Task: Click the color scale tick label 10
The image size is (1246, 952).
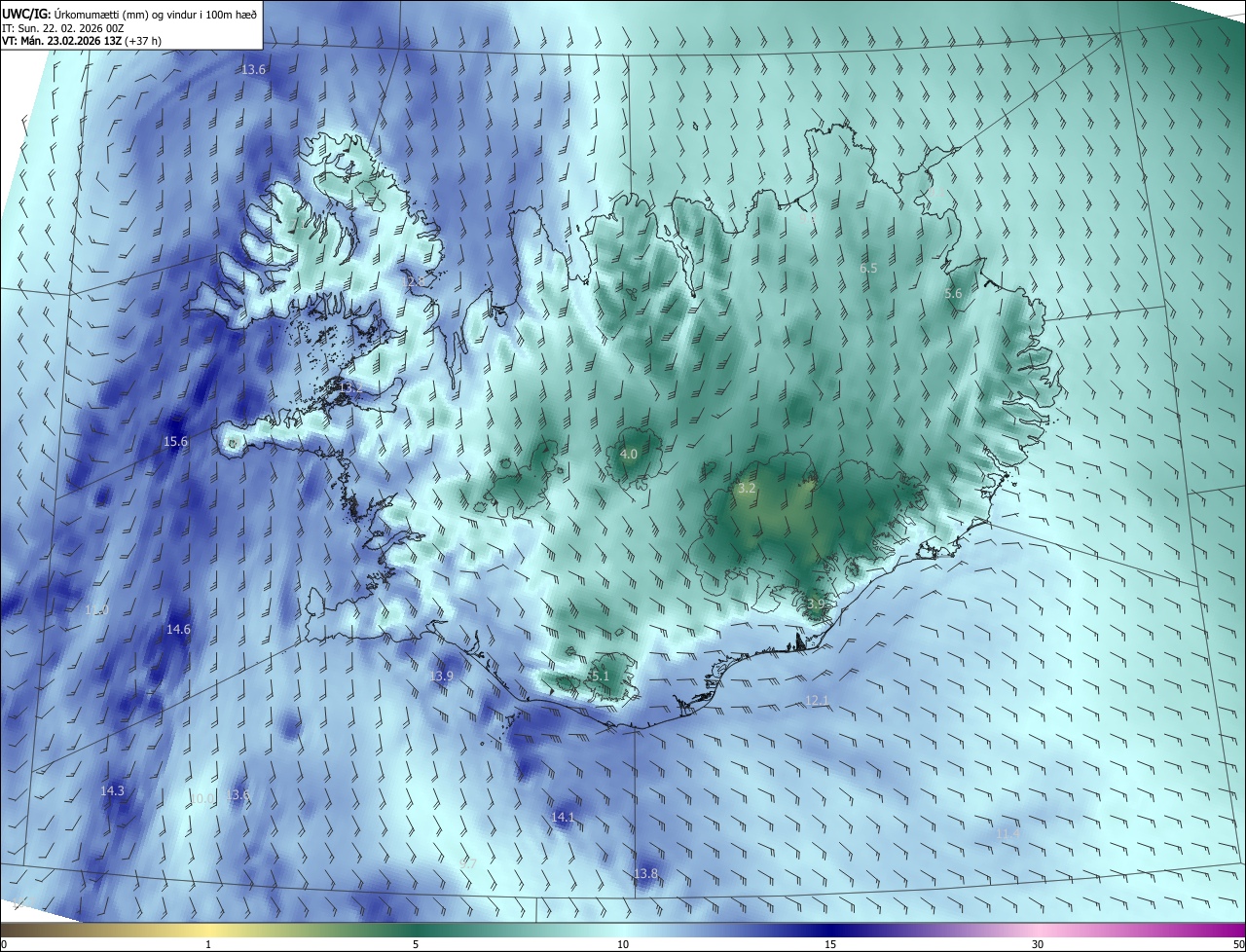Action: [x=623, y=944]
